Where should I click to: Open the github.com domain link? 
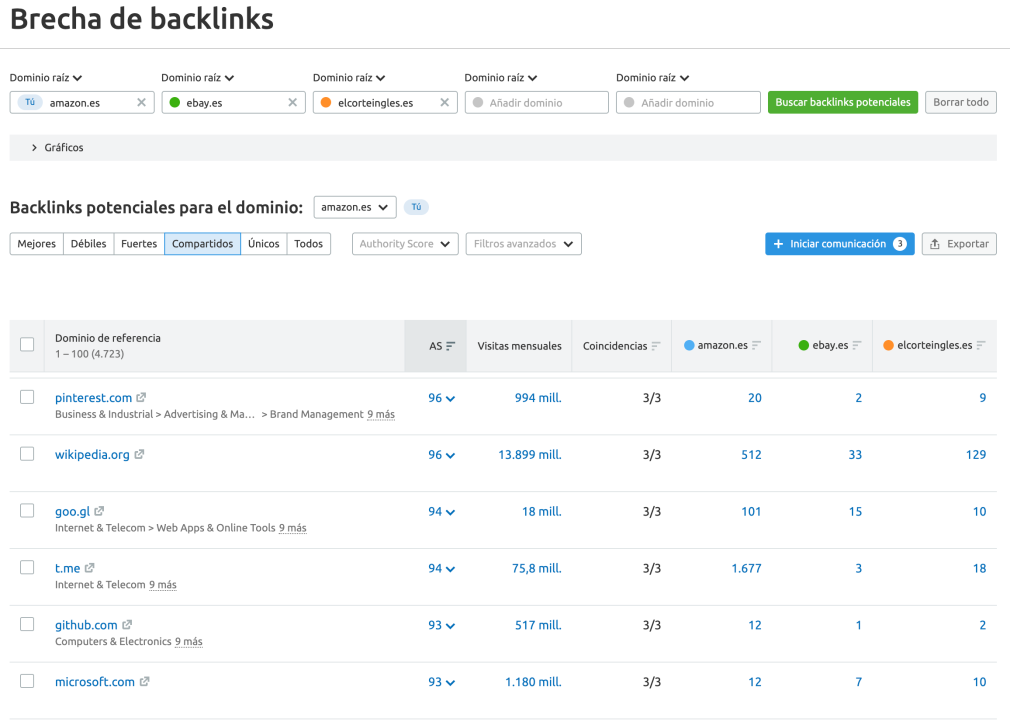point(86,625)
